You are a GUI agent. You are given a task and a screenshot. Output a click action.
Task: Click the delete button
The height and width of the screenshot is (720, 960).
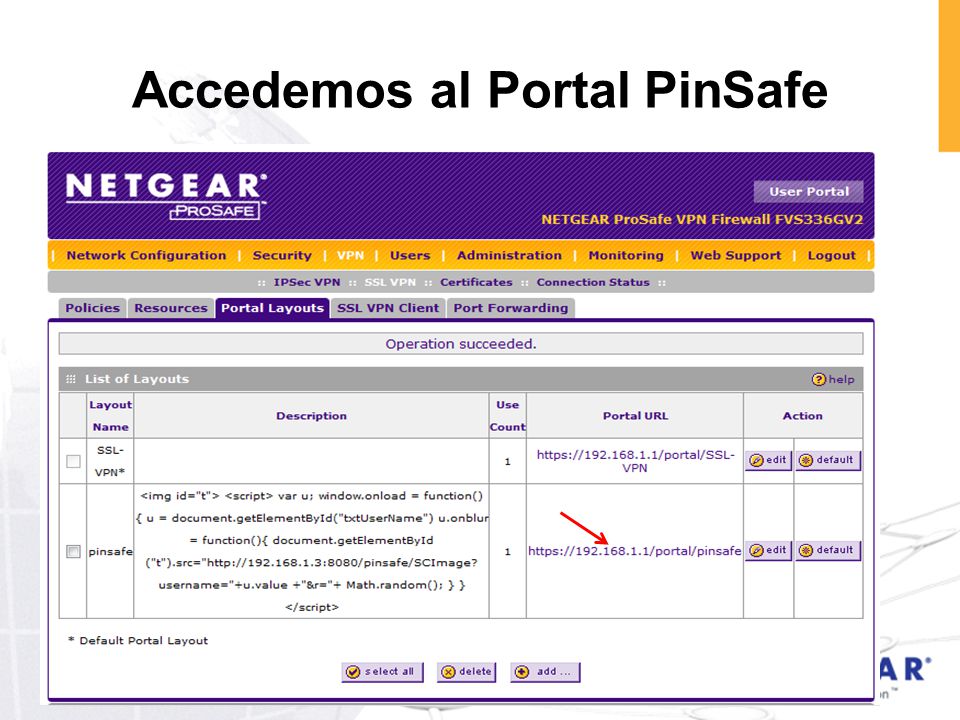point(466,672)
